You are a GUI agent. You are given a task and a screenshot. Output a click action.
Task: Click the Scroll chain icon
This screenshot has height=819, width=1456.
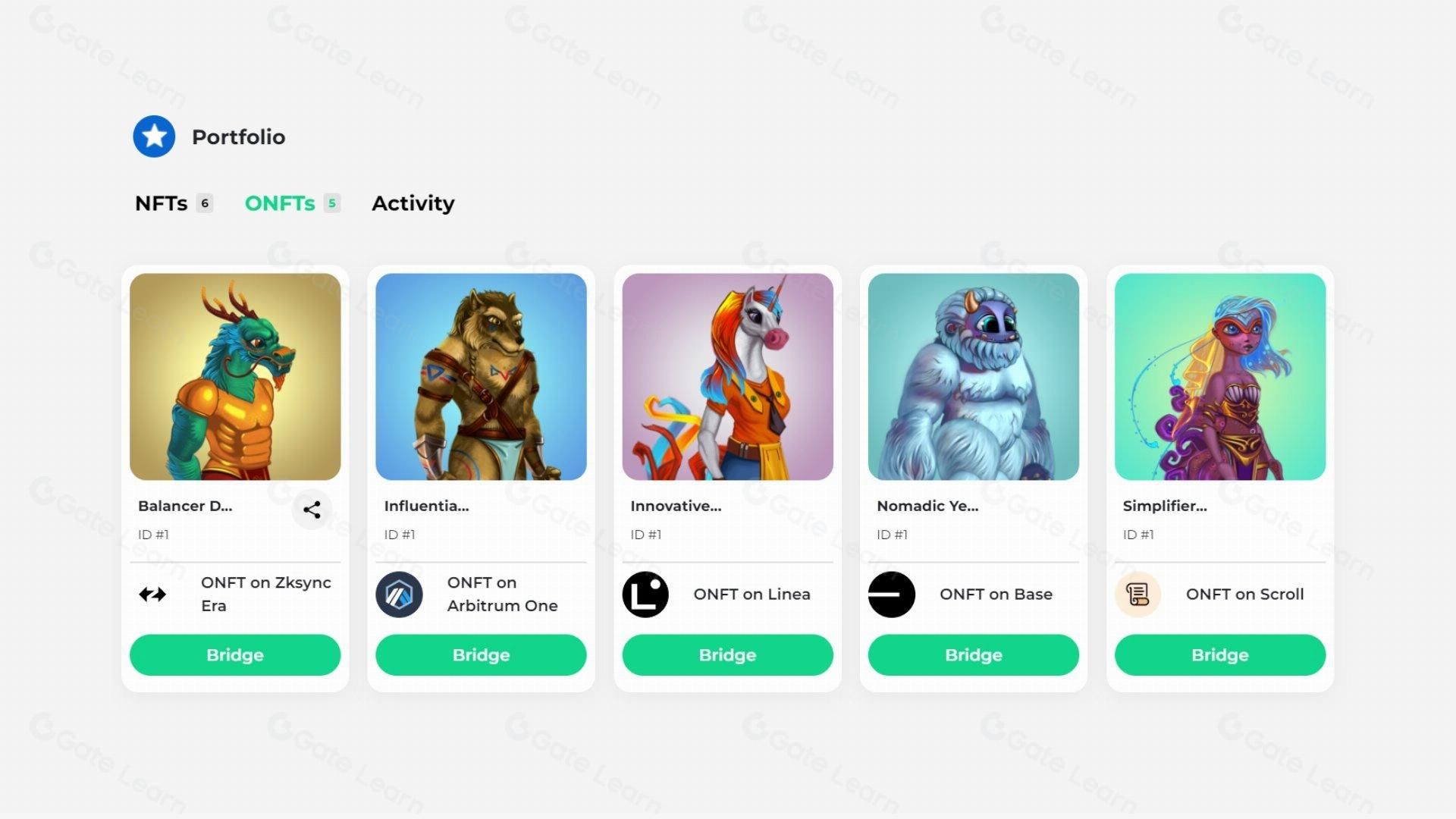click(1138, 595)
